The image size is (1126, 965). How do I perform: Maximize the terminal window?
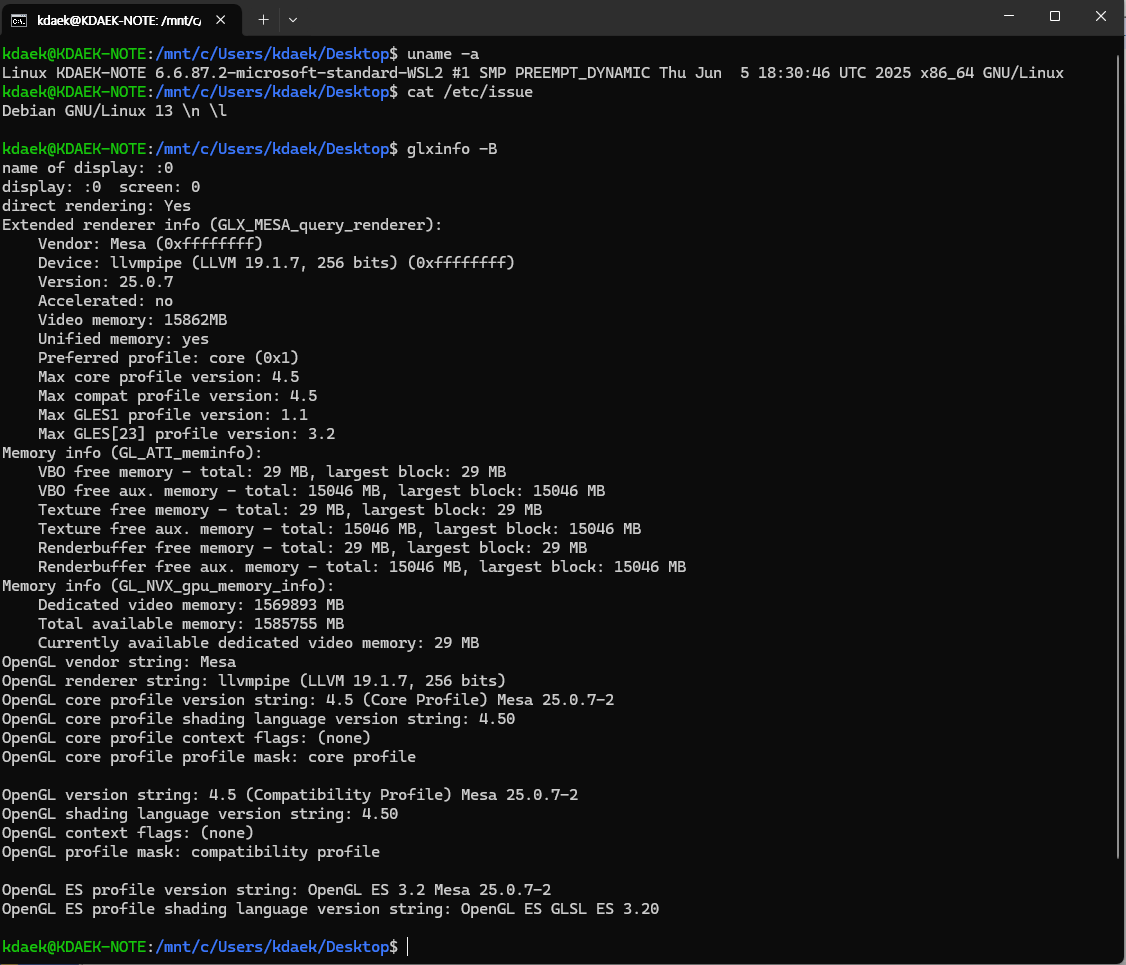(1055, 16)
